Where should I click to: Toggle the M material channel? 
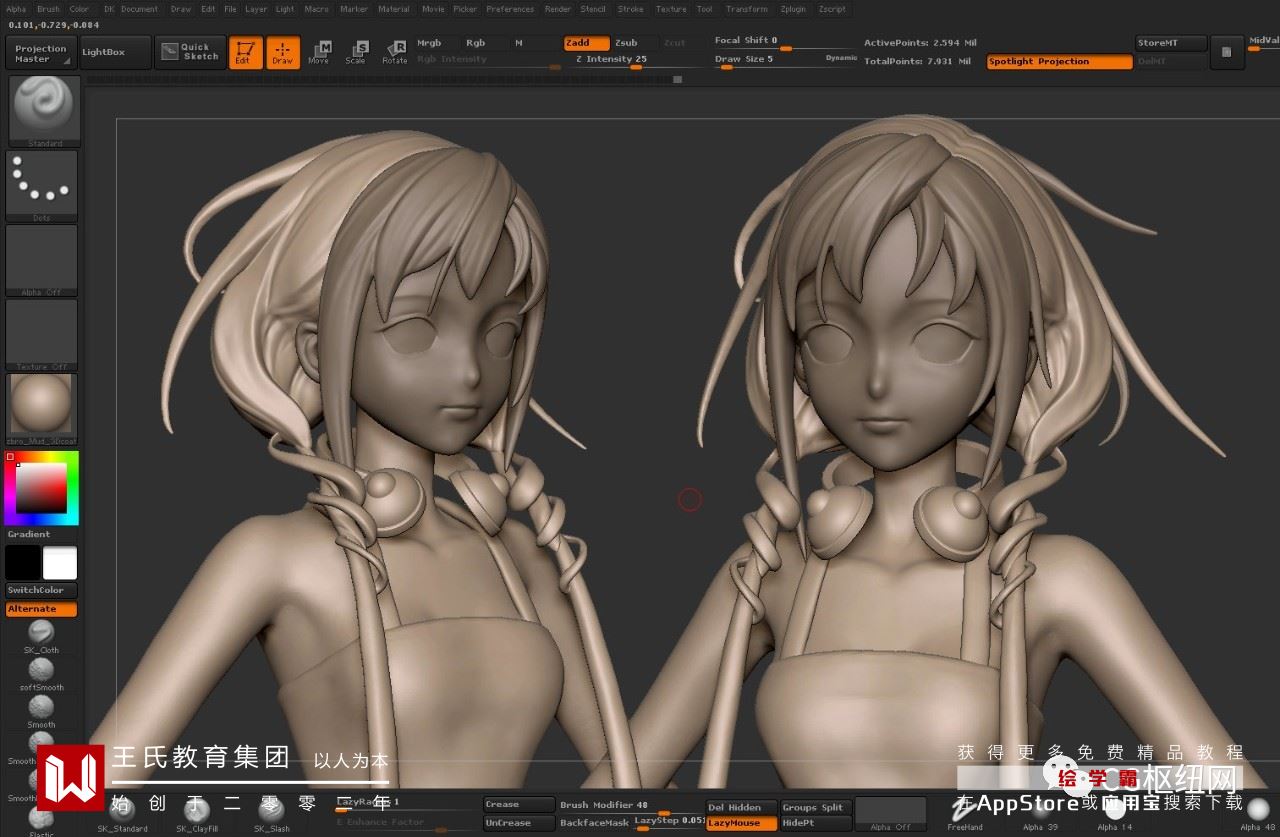tap(535, 43)
